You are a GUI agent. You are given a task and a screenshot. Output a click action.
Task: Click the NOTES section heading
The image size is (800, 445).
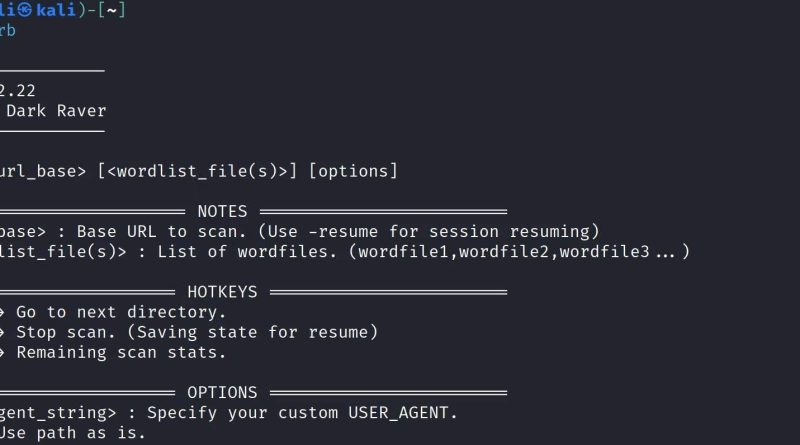pyautogui.click(x=222, y=211)
